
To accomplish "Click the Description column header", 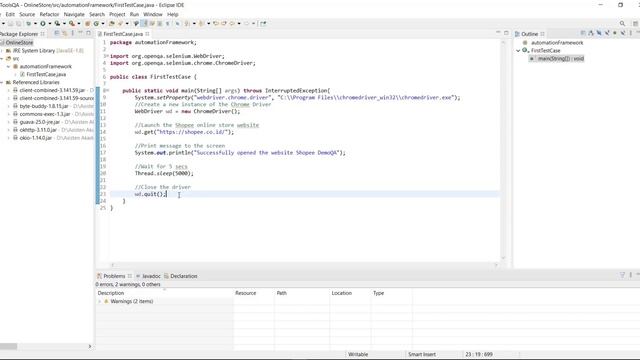I will (x=164, y=293).
